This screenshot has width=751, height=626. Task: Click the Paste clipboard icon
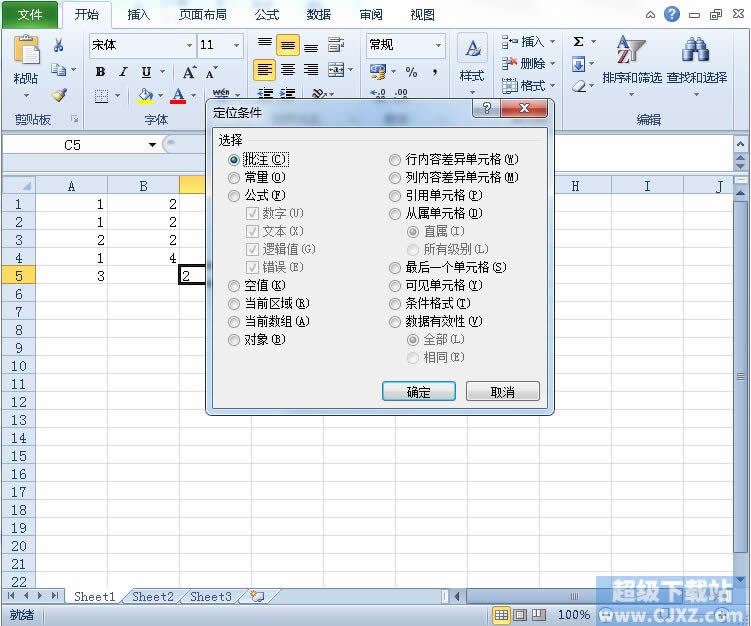26,50
